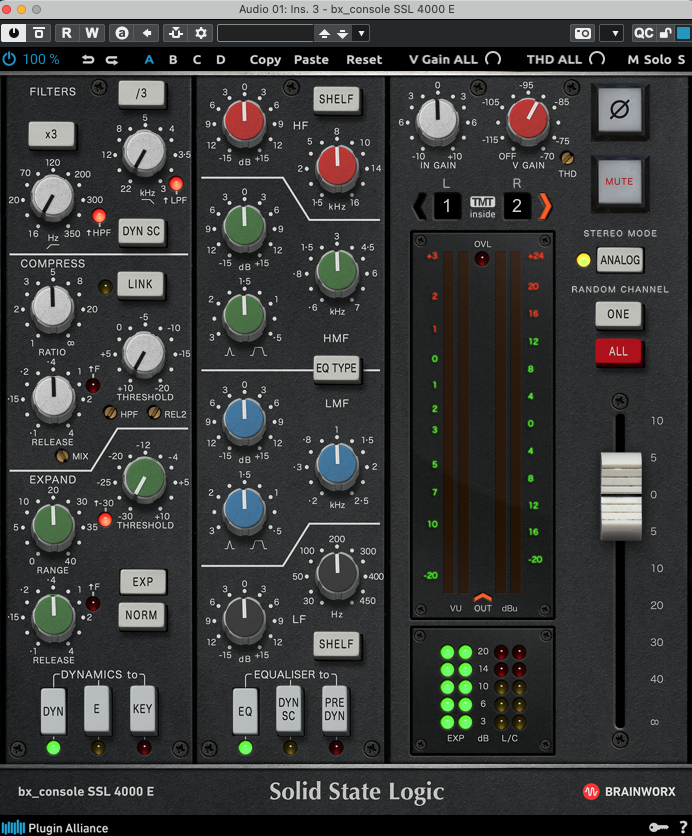Click Paste in the toolbar
The width and height of the screenshot is (692, 836).
(311, 60)
